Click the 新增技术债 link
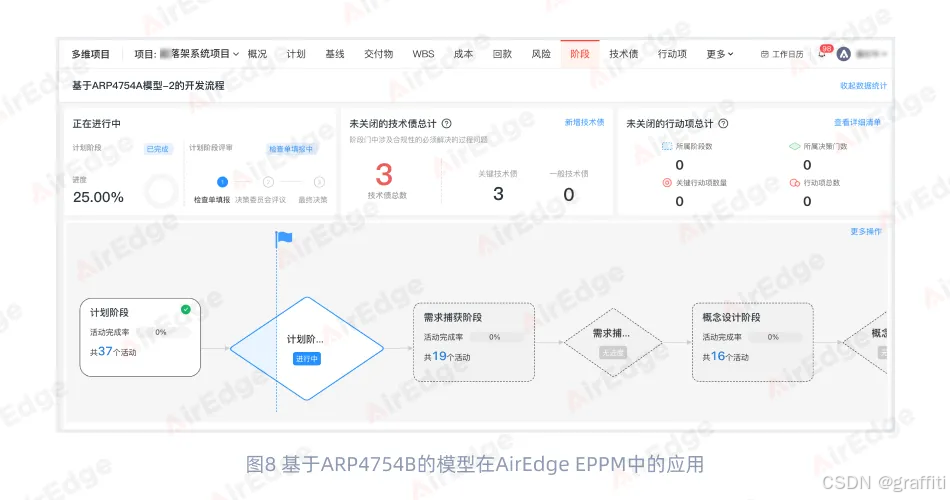 coord(585,122)
